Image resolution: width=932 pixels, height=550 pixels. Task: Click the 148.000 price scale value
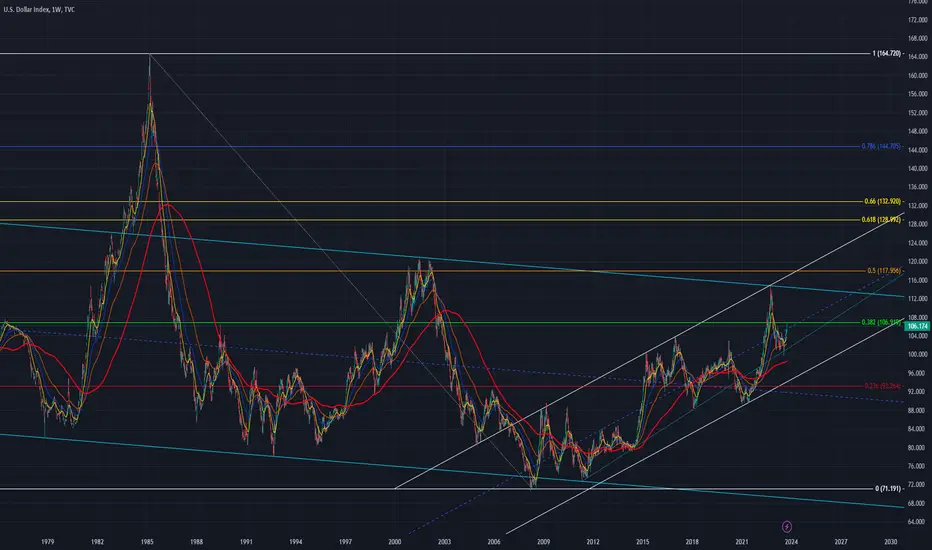[x=918, y=131]
